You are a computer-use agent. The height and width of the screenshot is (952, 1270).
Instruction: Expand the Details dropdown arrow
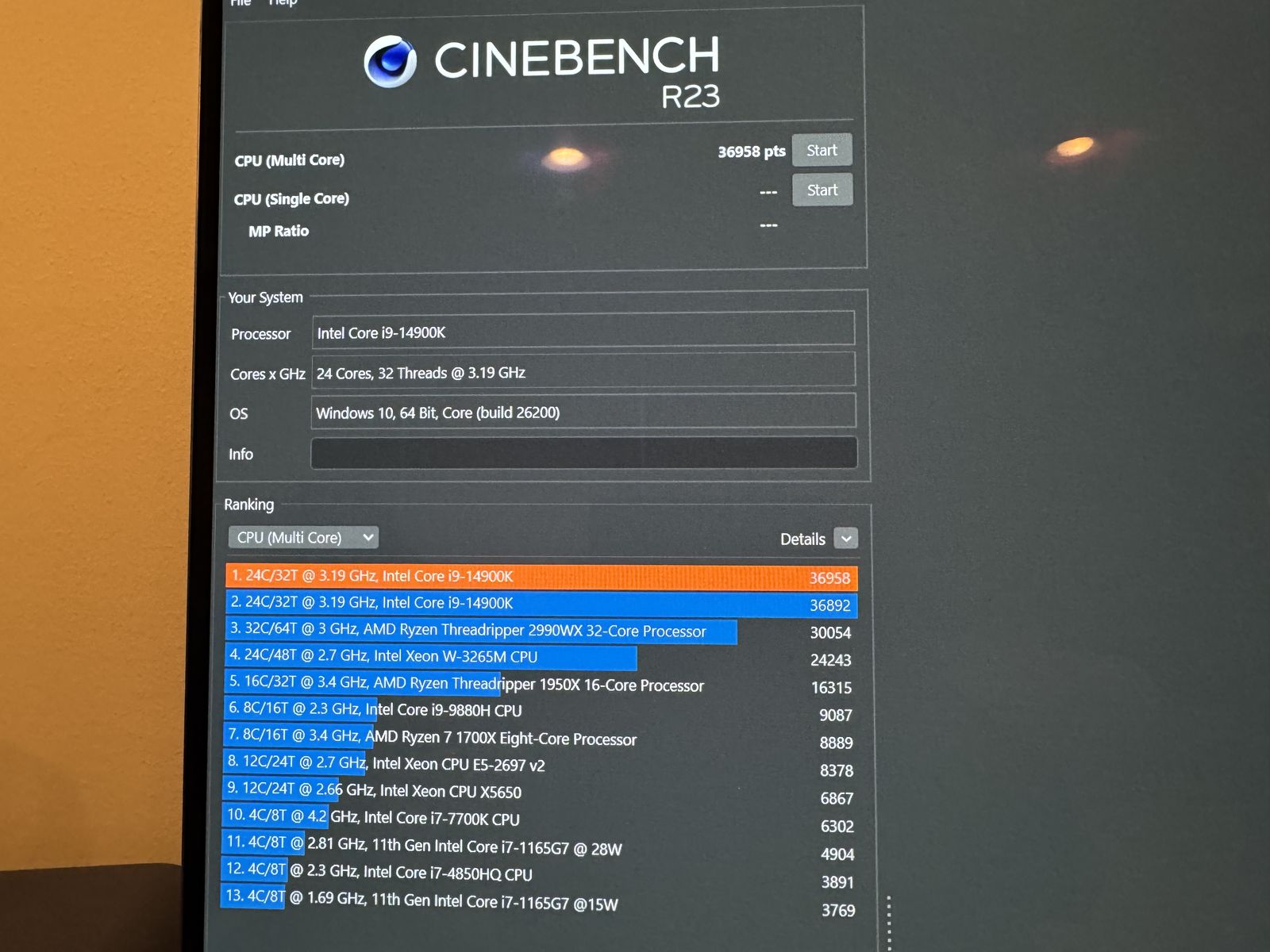click(x=846, y=539)
